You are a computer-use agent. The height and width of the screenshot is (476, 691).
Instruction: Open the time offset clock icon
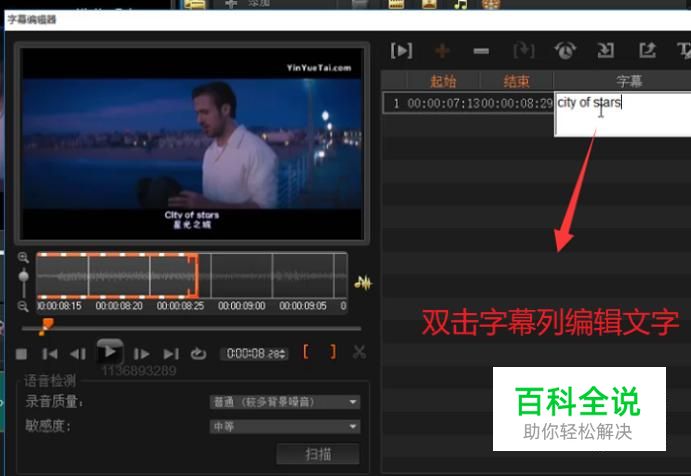point(565,51)
